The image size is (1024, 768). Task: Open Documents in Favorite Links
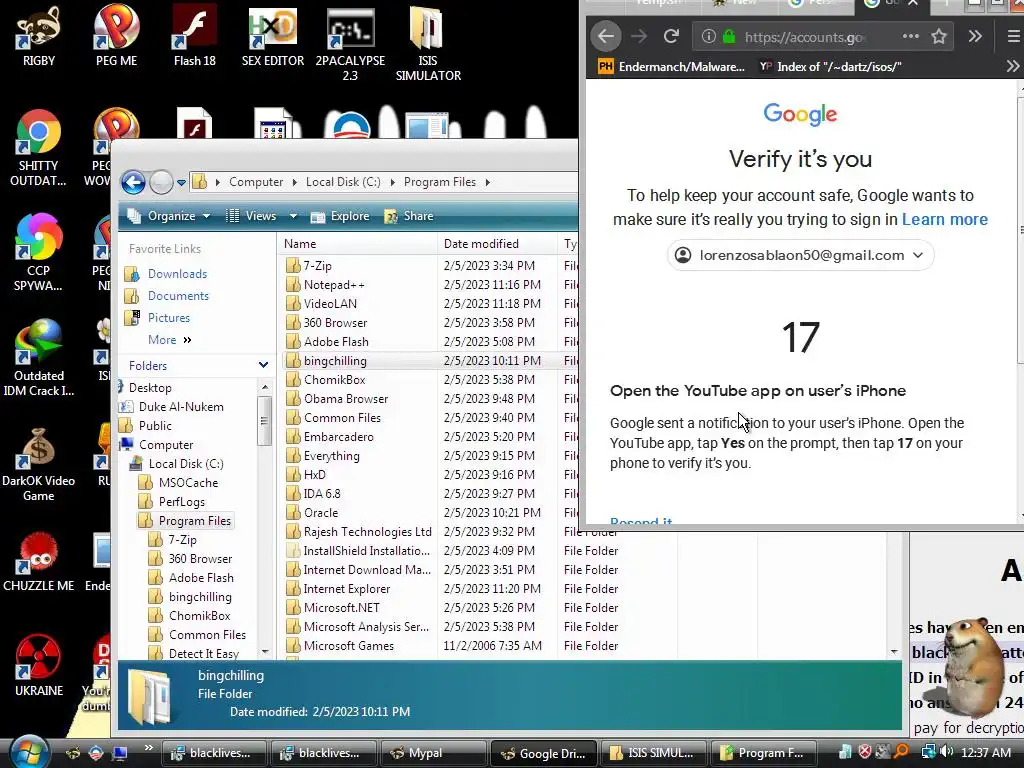tap(178, 296)
